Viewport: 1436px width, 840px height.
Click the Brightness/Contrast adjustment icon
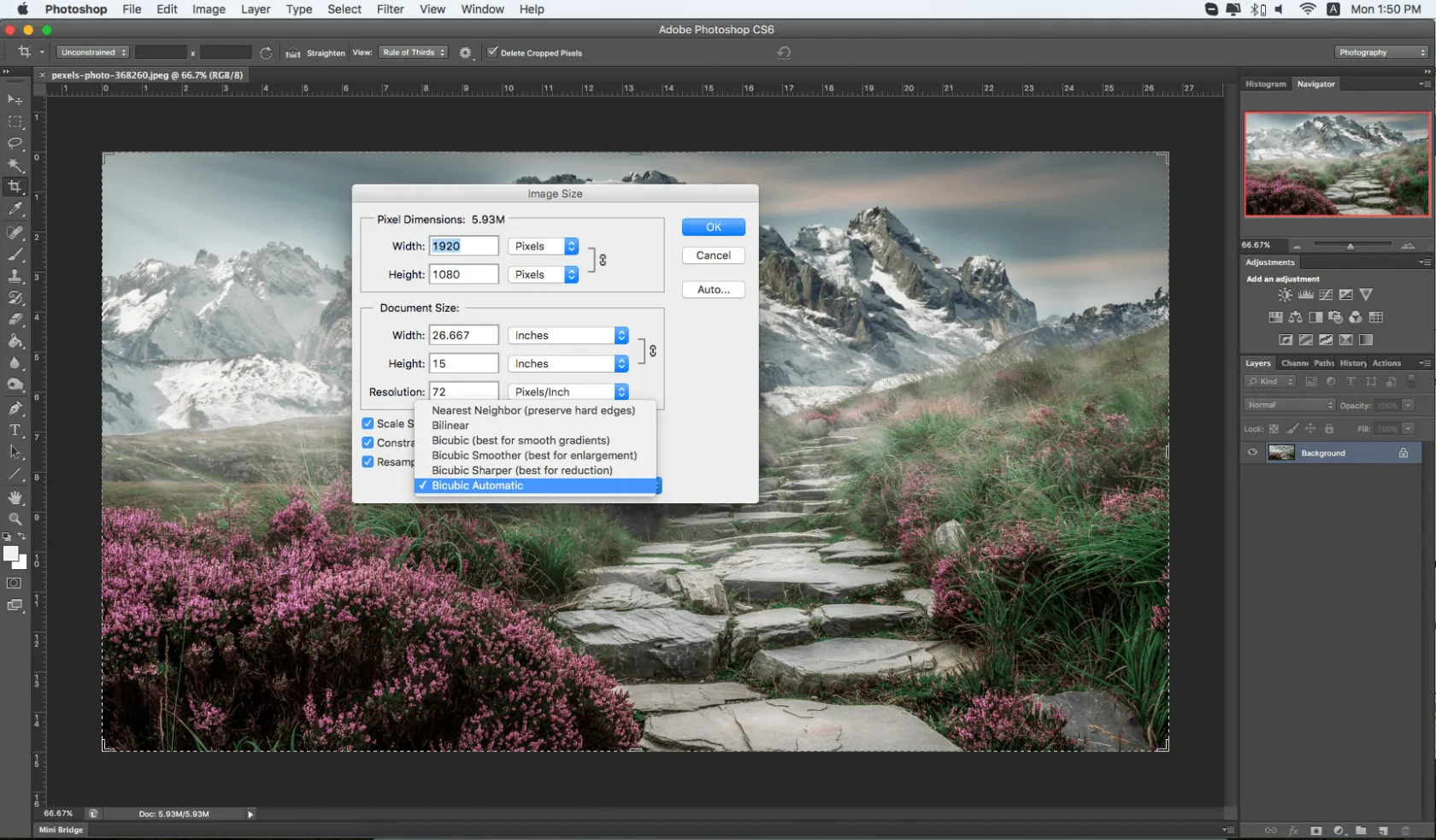tap(1285, 295)
